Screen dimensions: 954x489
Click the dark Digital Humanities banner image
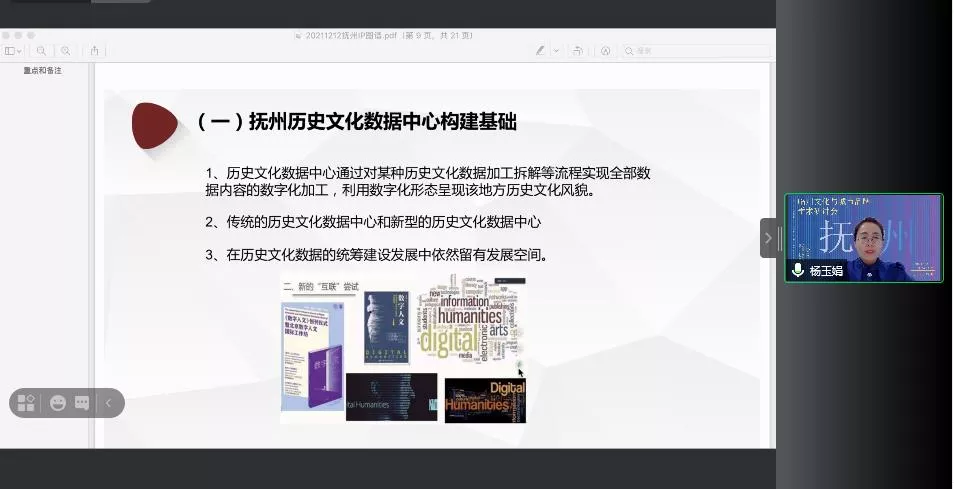coord(486,400)
